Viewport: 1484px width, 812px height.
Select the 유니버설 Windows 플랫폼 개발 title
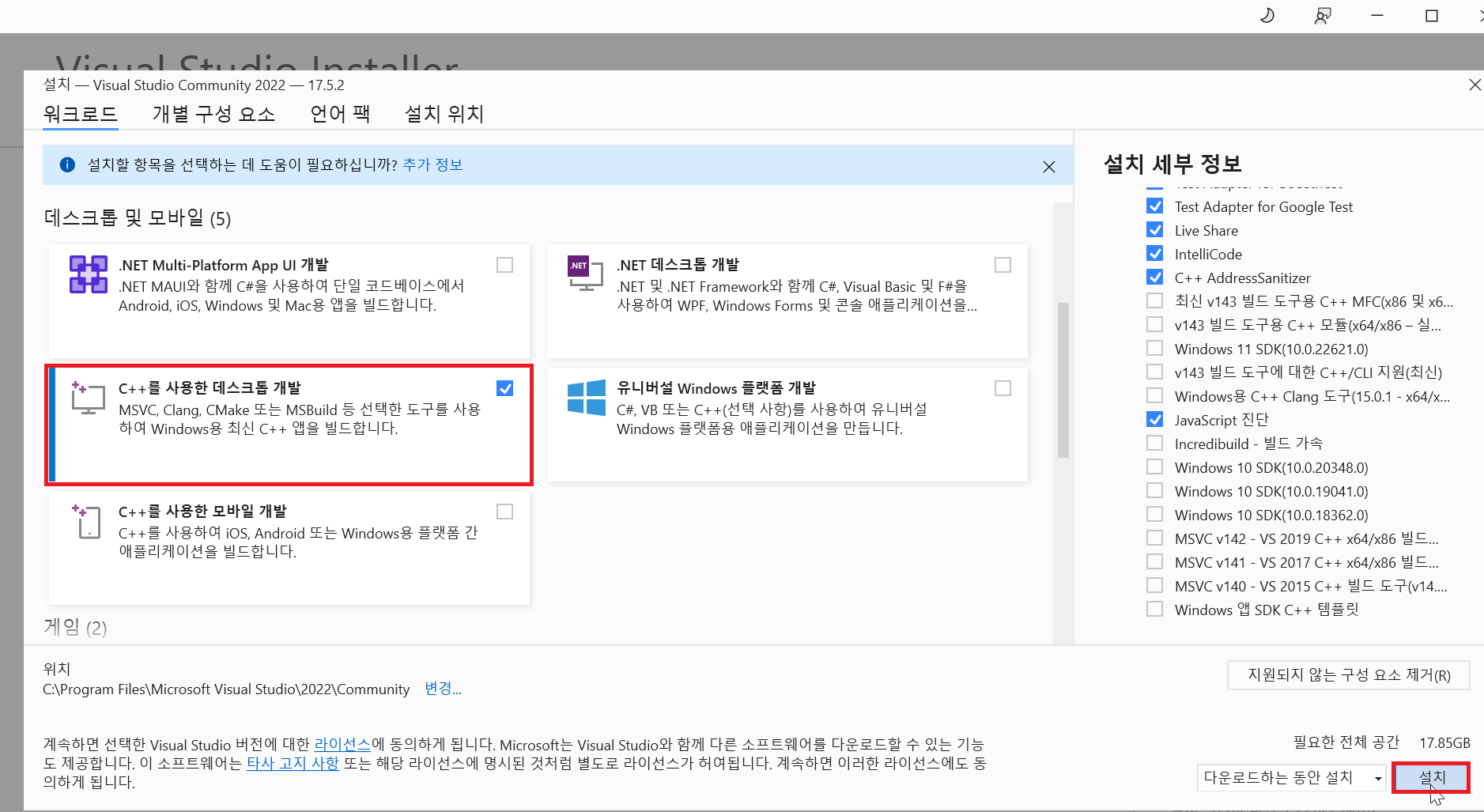pos(716,388)
